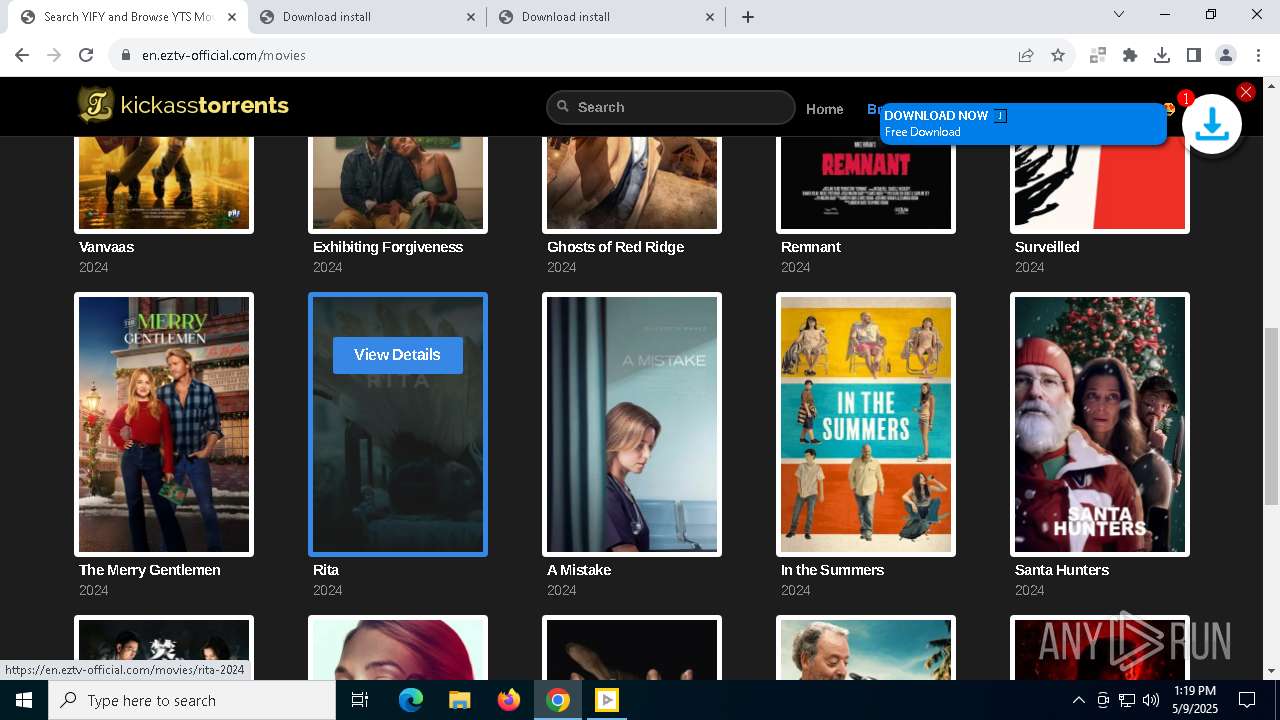Open the Chrome three-dot menu
Image resolution: width=1280 pixels, height=720 pixels.
(x=1258, y=55)
